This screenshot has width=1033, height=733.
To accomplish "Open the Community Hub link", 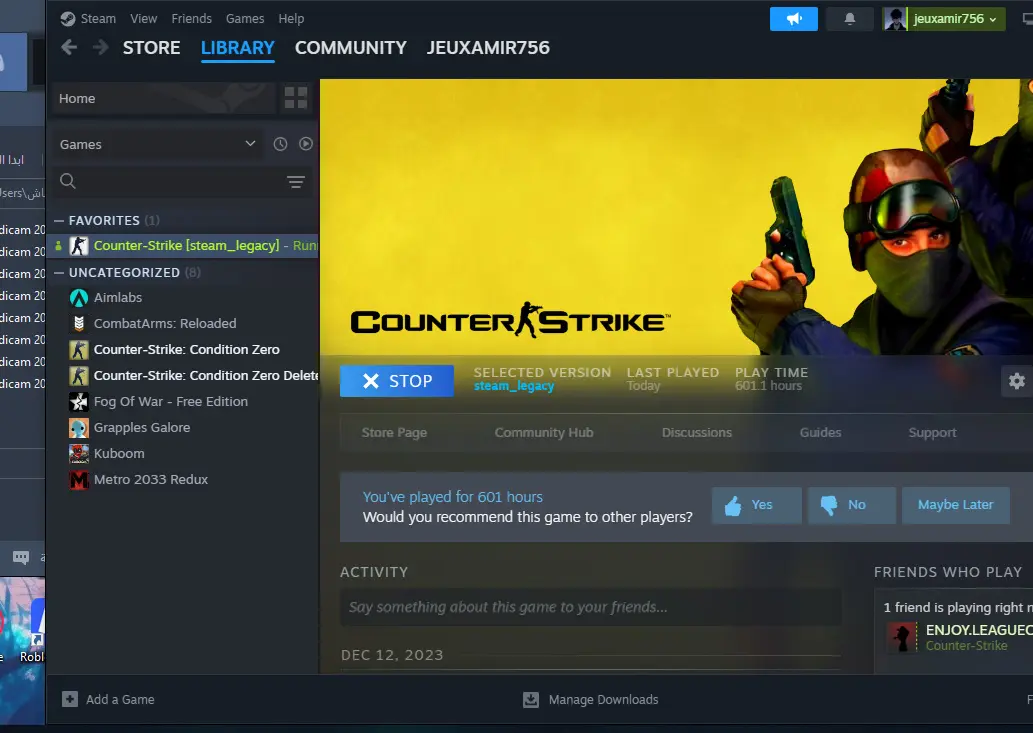I will [544, 433].
